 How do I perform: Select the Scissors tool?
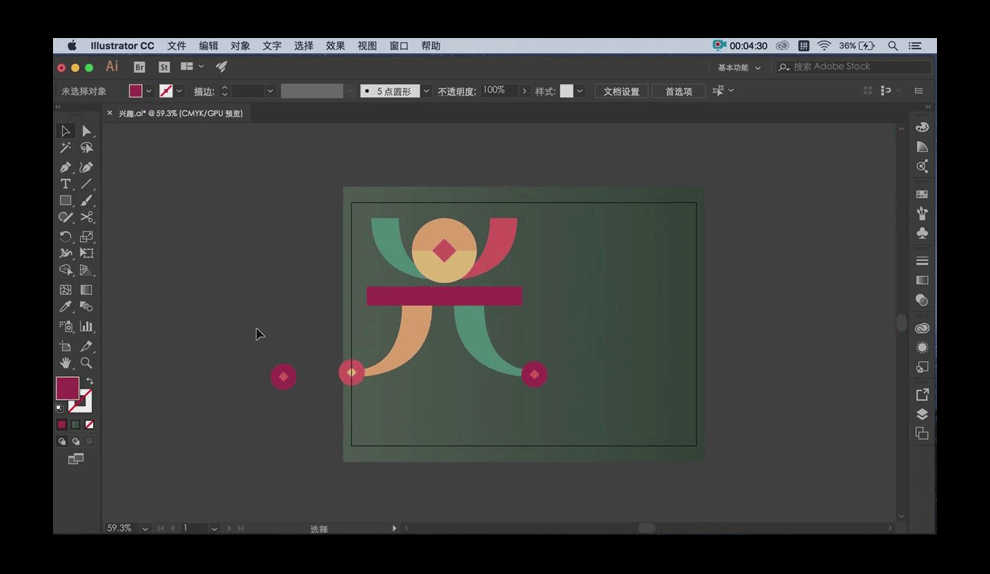pyautogui.click(x=87, y=217)
